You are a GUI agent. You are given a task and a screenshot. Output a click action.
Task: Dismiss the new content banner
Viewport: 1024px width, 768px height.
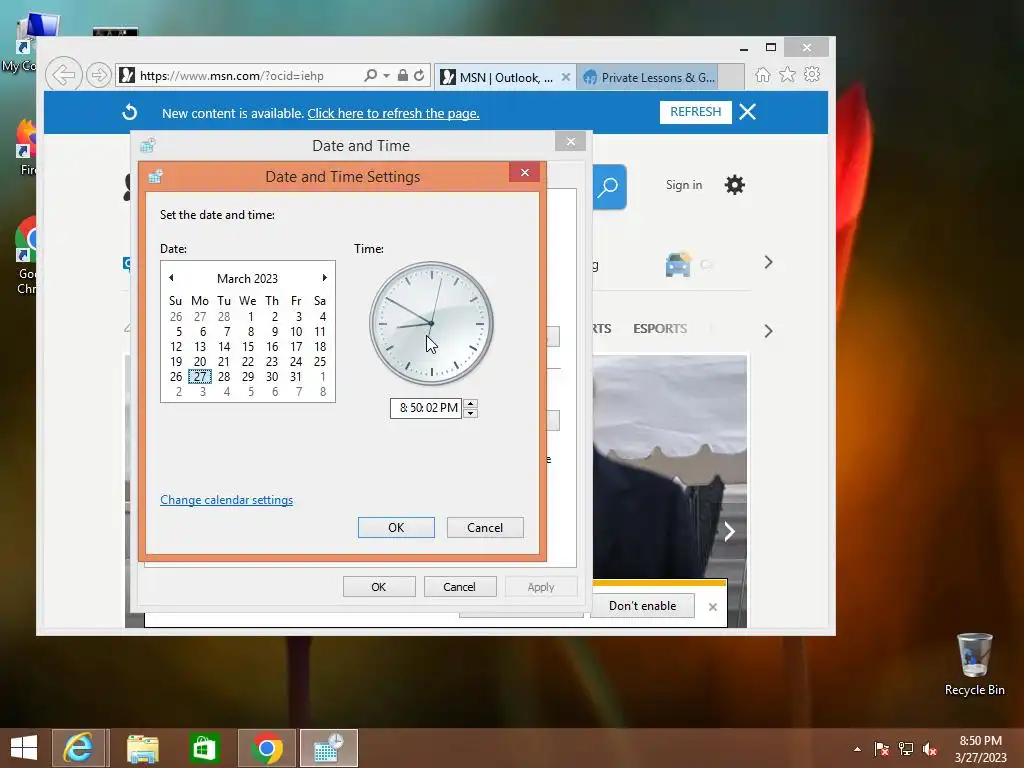point(748,112)
